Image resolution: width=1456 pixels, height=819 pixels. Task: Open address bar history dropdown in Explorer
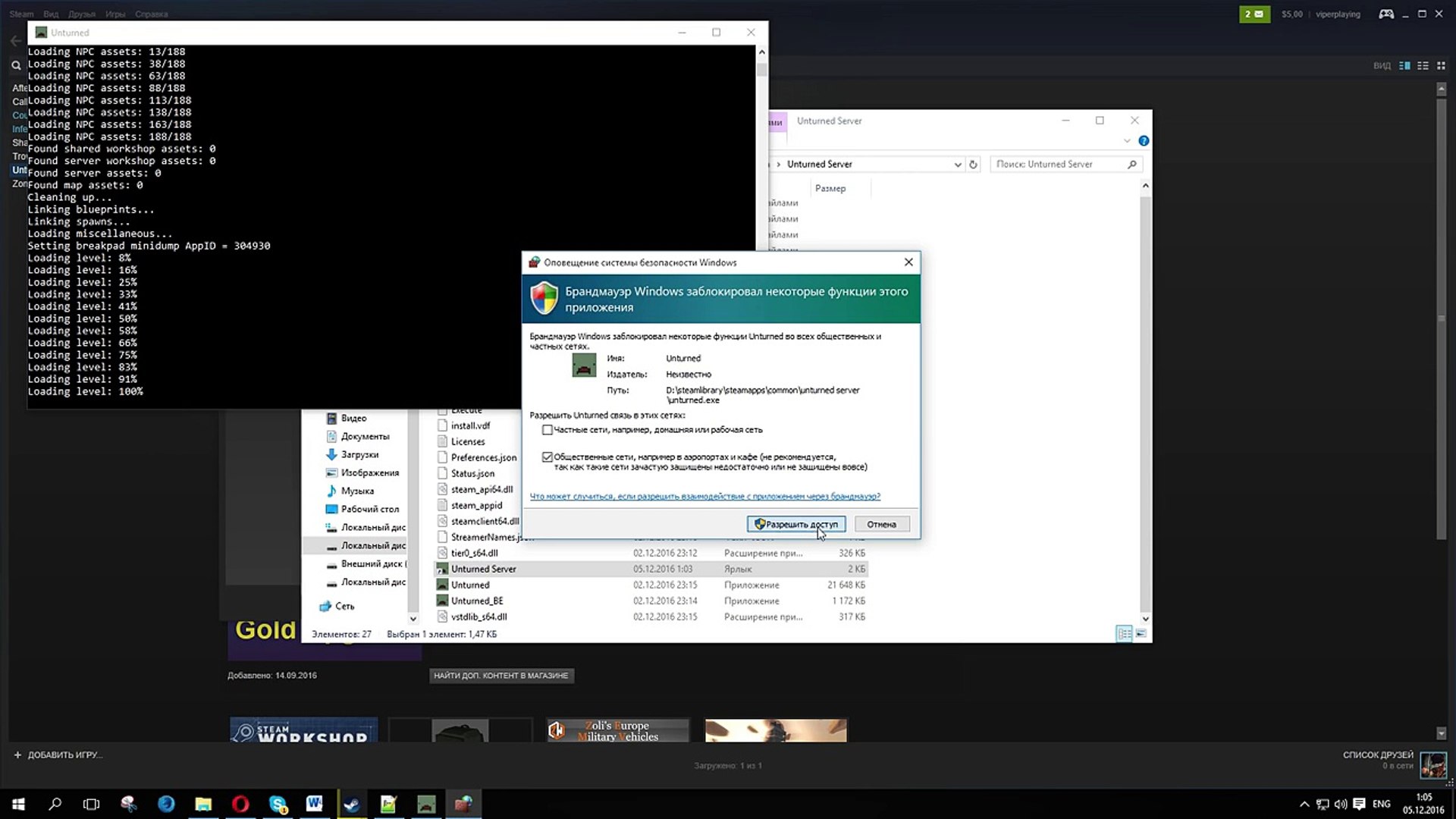point(958,165)
